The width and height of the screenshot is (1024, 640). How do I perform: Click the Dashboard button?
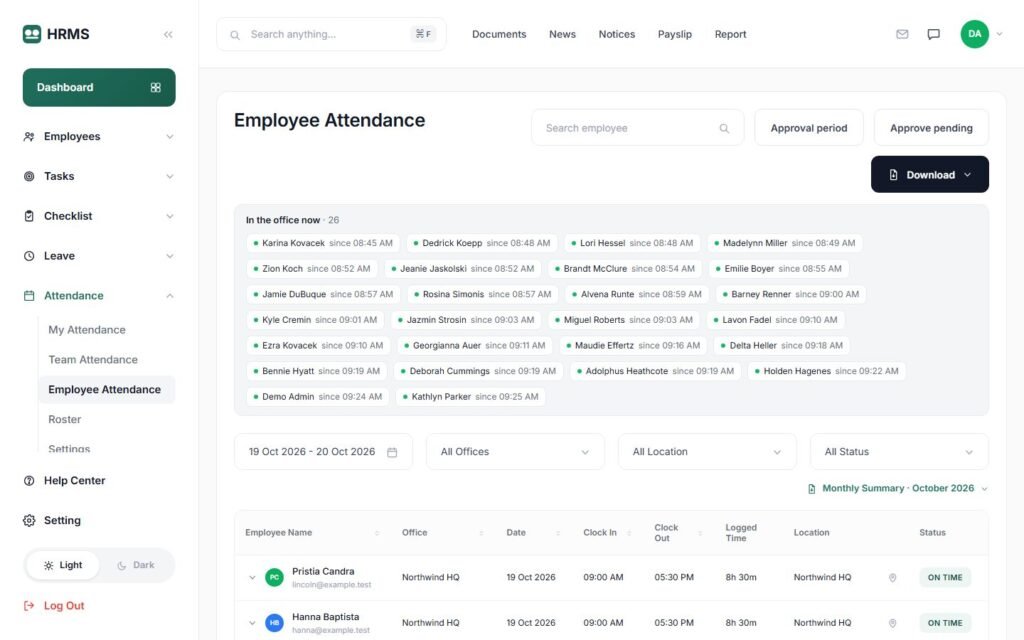pos(99,88)
